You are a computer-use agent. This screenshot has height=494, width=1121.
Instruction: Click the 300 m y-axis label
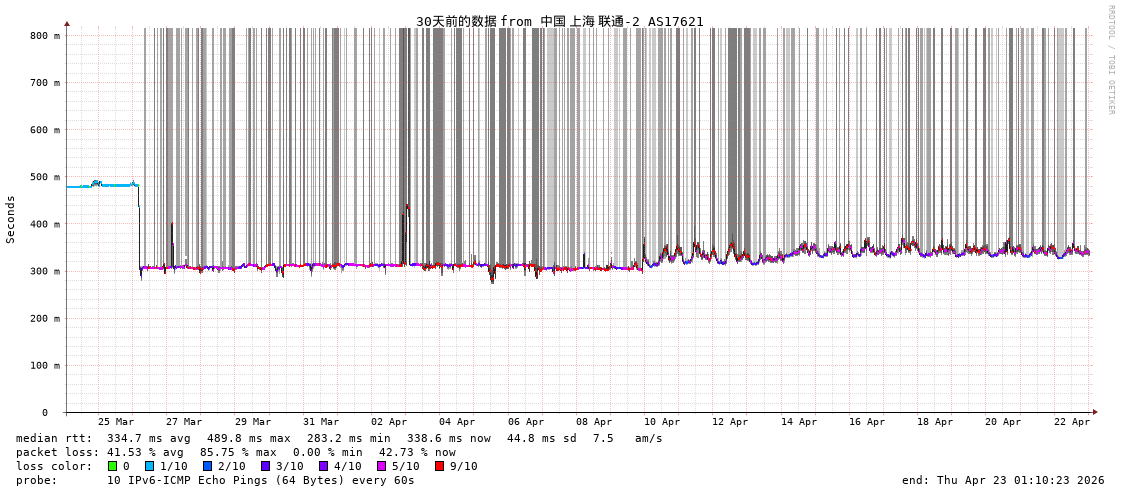45,271
